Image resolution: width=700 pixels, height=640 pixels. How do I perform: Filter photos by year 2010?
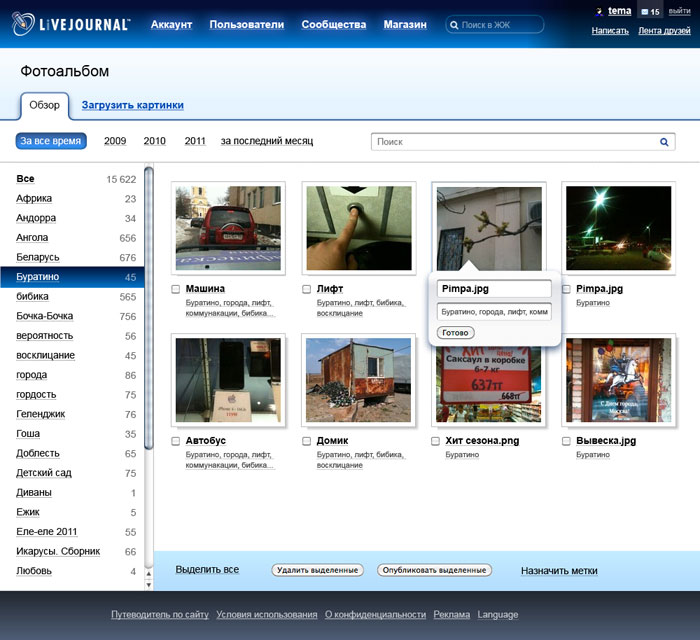pos(155,141)
